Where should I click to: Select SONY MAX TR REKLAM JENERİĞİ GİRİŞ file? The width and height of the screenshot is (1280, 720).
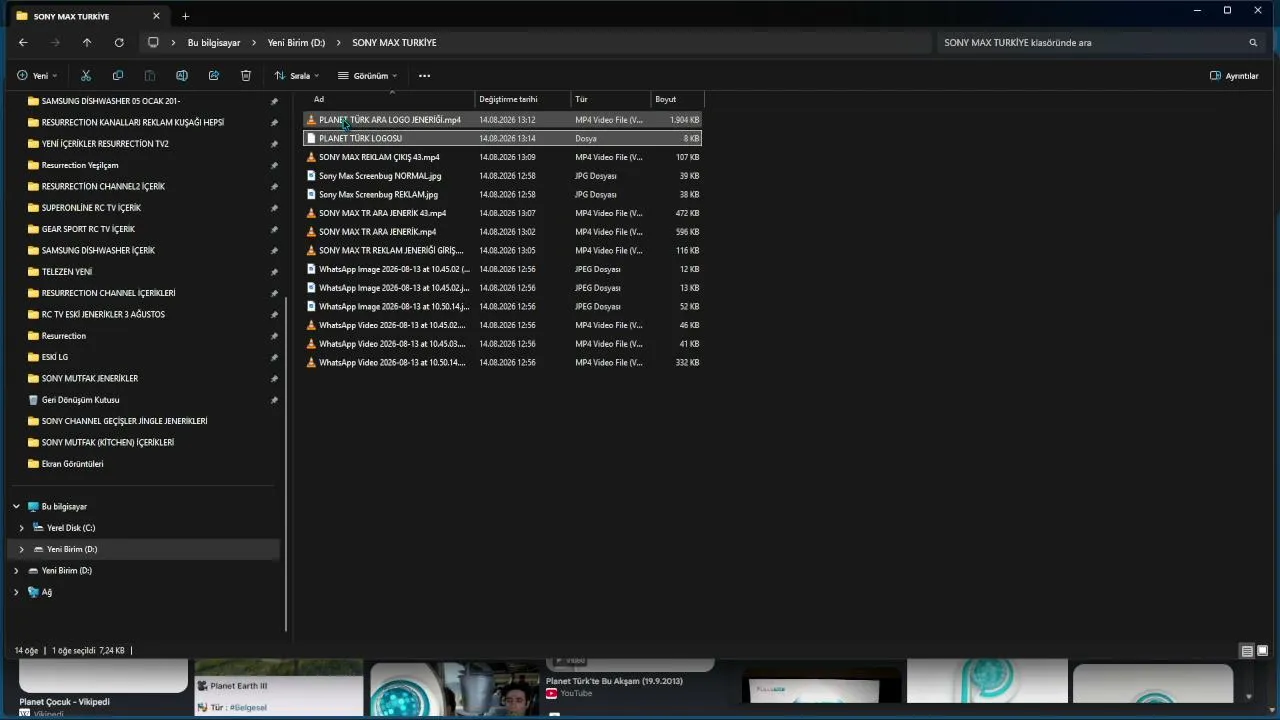(x=503, y=251)
